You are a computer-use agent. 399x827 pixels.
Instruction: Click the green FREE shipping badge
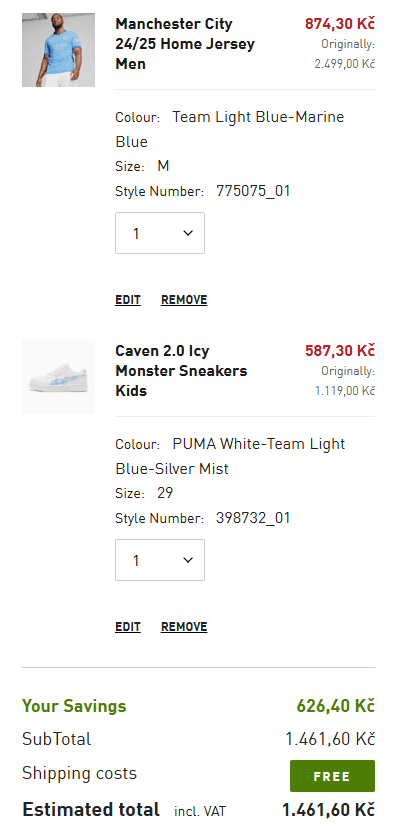(332, 776)
